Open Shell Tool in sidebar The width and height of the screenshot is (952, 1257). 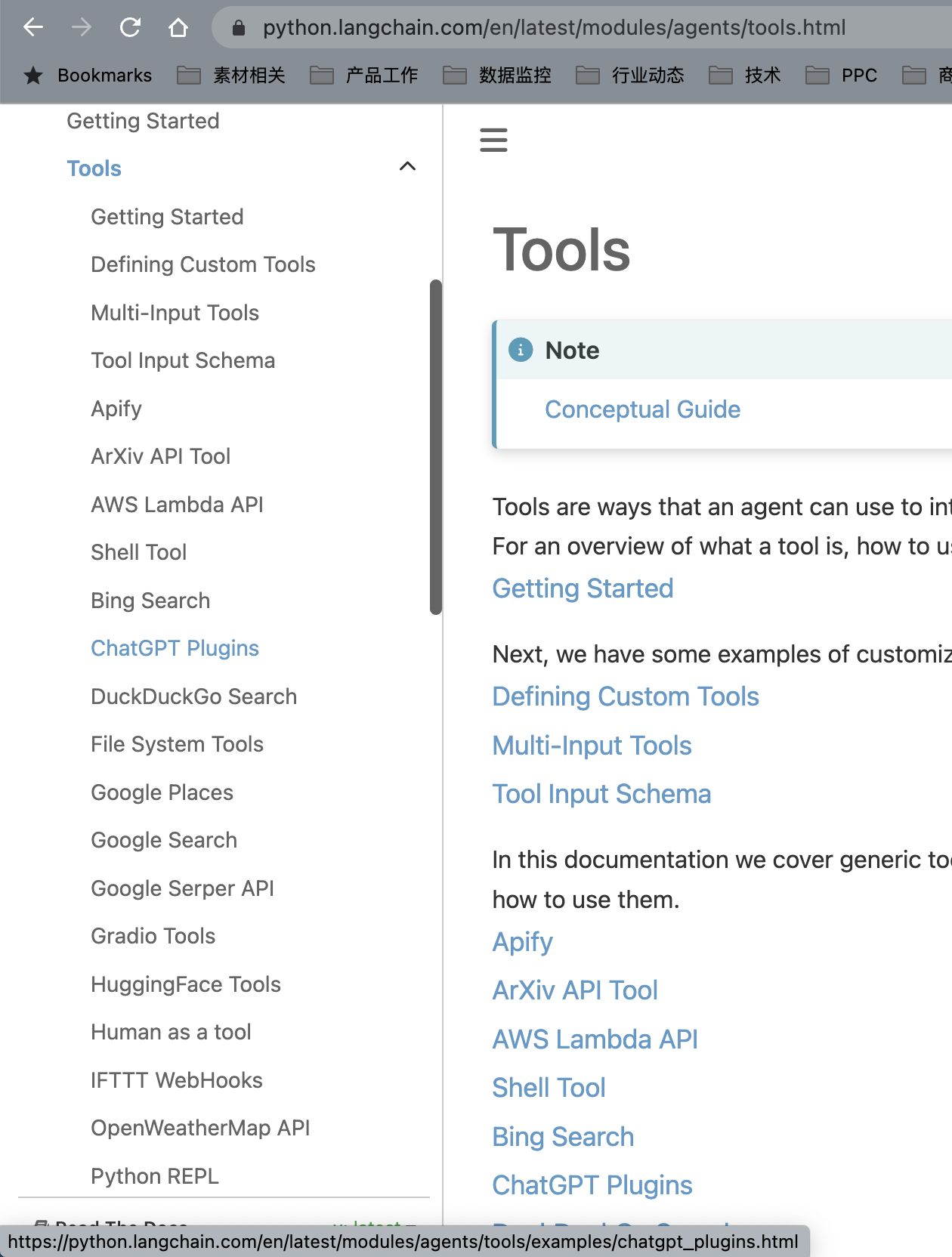tap(139, 552)
